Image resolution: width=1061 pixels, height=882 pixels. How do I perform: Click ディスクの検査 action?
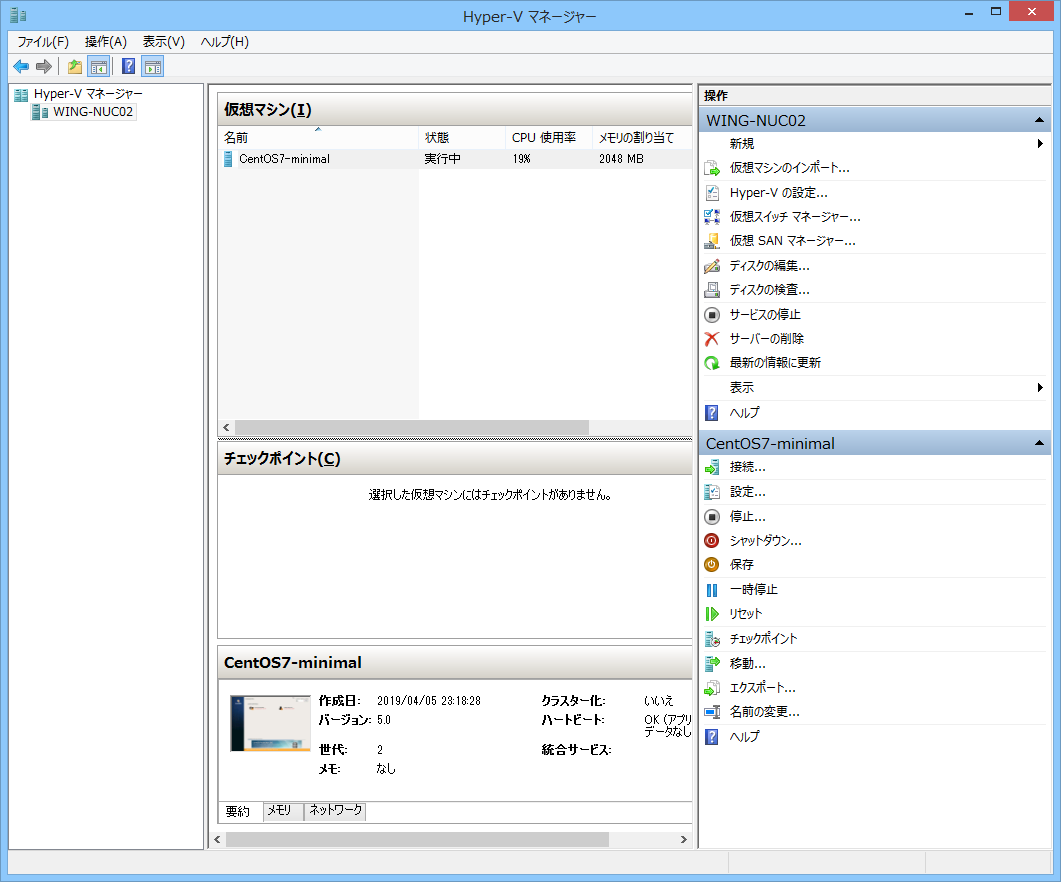point(769,290)
